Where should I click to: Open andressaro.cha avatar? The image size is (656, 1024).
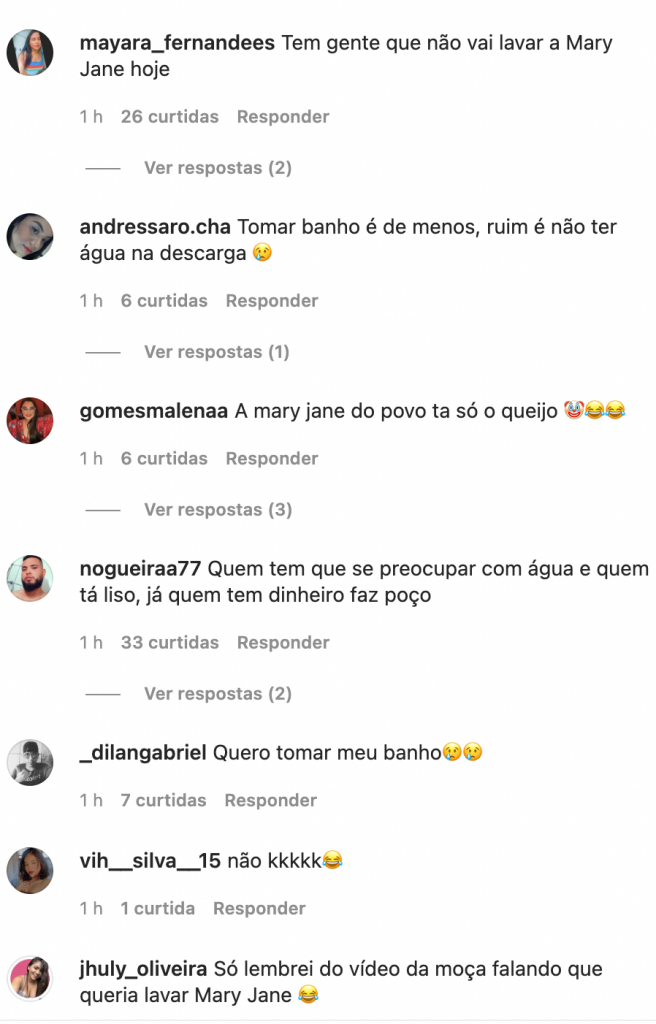(30, 236)
